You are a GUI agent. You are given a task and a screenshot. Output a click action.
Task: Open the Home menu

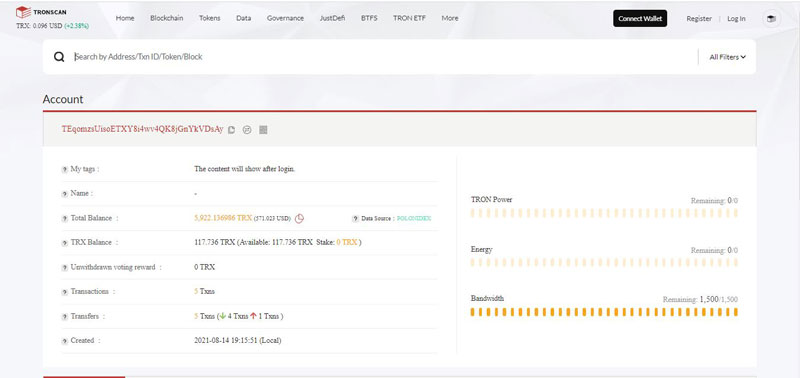click(x=125, y=18)
